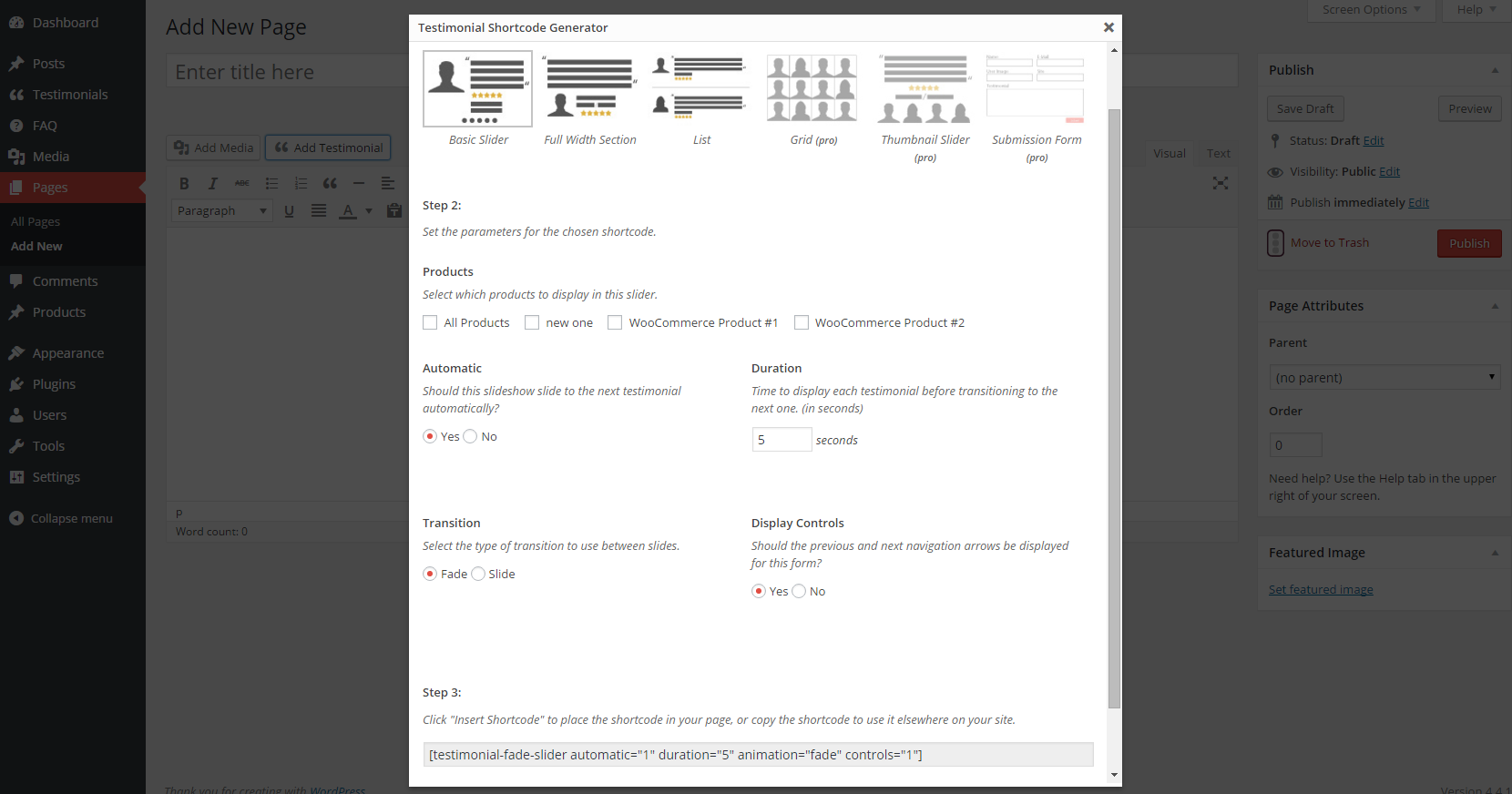Viewport: 1512px width, 794px height.
Task: Click the Save Draft button
Action: pos(1305,108)
